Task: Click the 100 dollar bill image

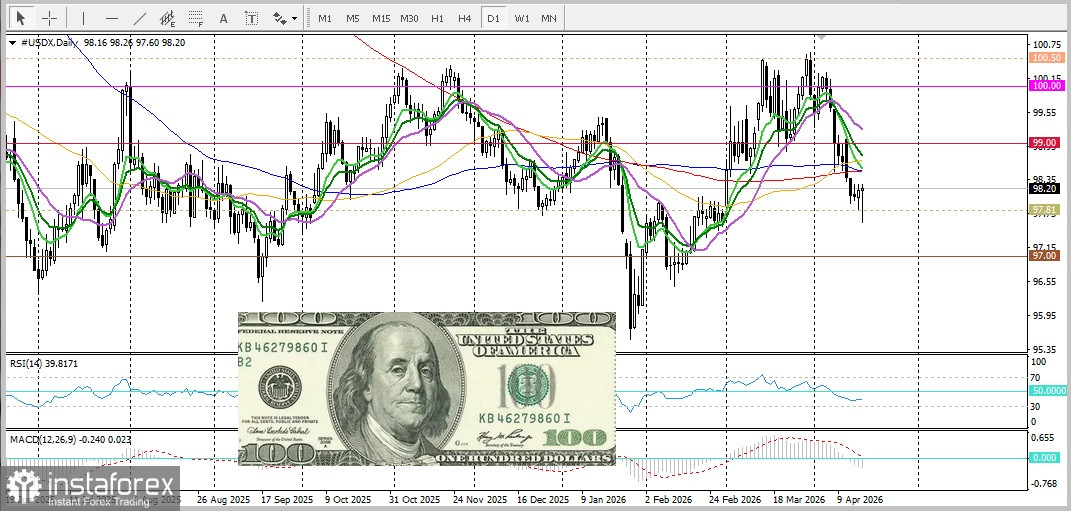Action: [x=426, y=389]
